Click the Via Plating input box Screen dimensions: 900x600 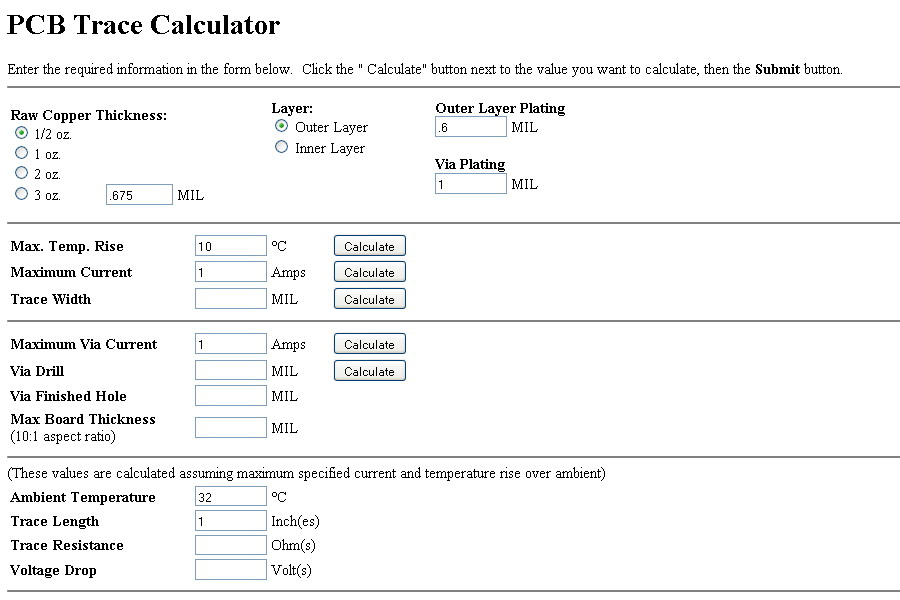click(x=470, y=184)
